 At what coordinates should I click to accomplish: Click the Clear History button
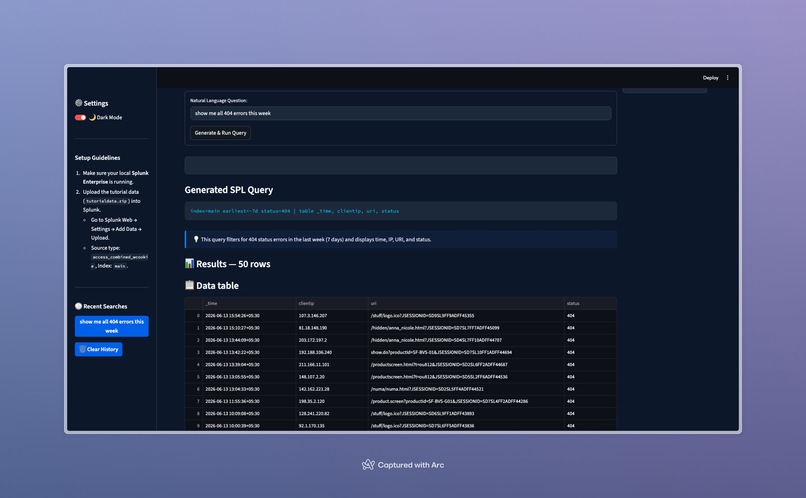tap(99, 349)
